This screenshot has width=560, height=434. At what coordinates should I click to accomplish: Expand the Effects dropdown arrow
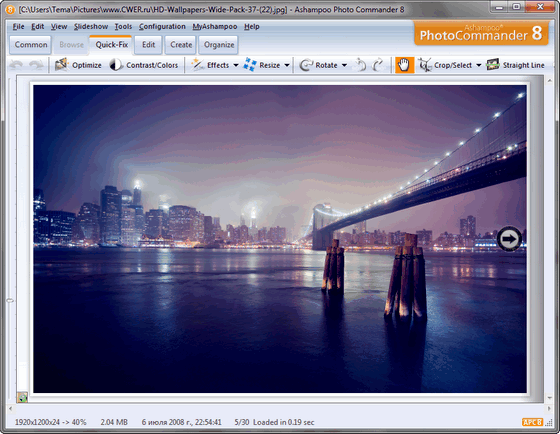coord(236,65)
